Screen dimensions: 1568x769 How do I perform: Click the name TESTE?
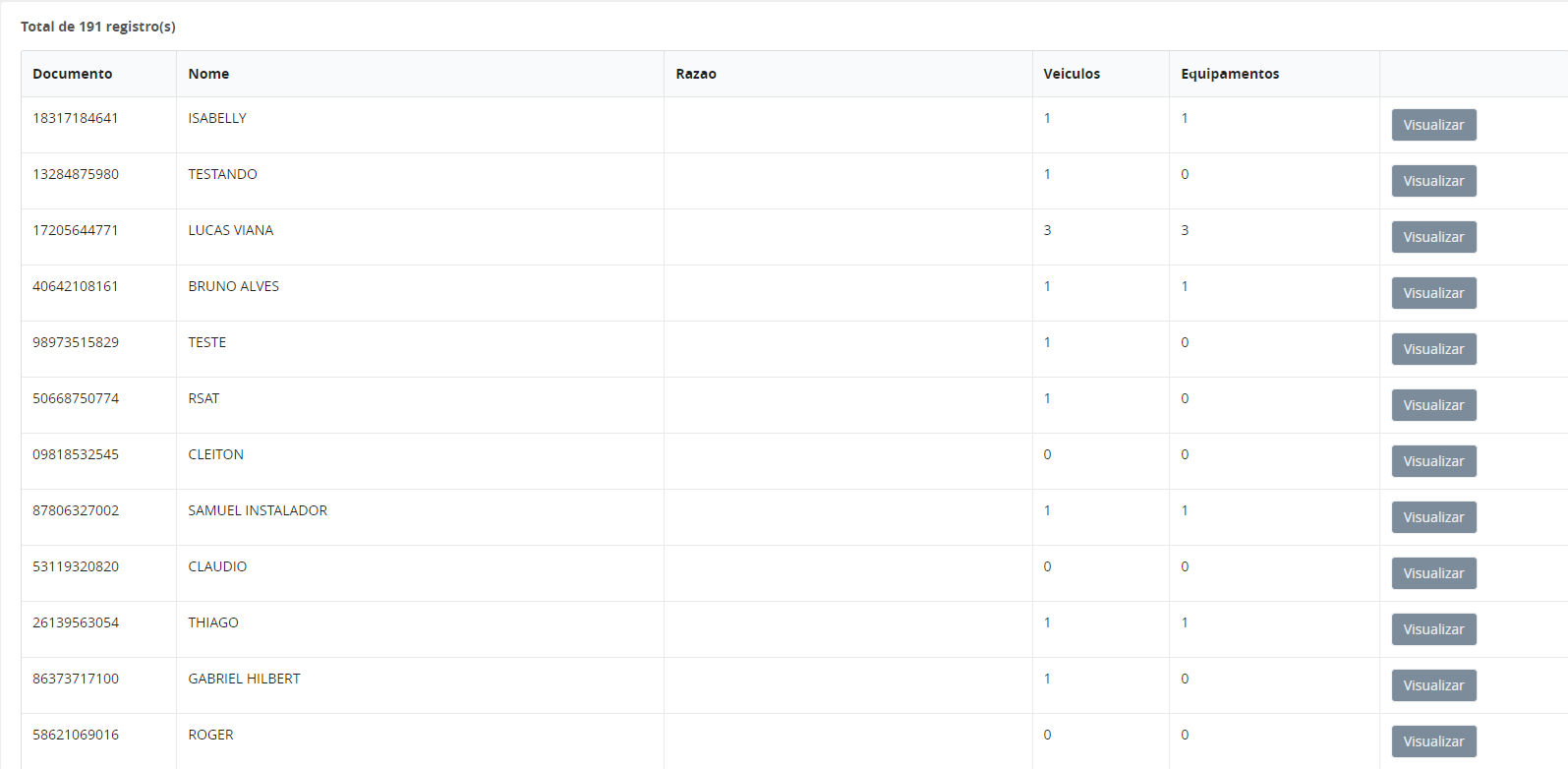pyautogui.click(x=207, y=342)
